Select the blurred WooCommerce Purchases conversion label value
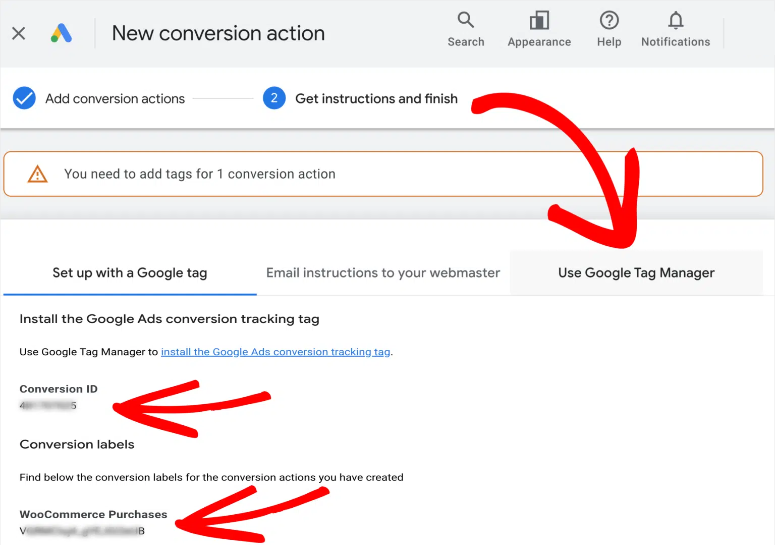775x545 pixels. point(82,531)
